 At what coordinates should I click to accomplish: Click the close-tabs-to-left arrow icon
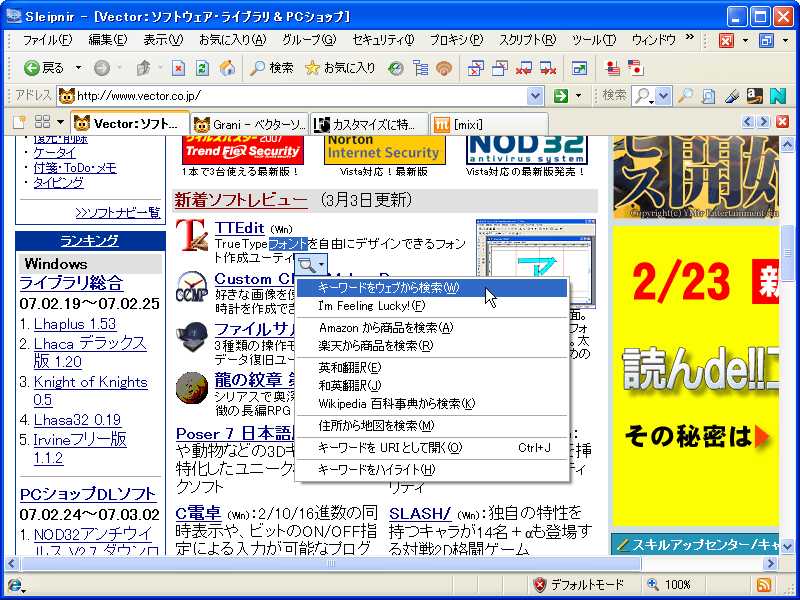coord(523,68)
